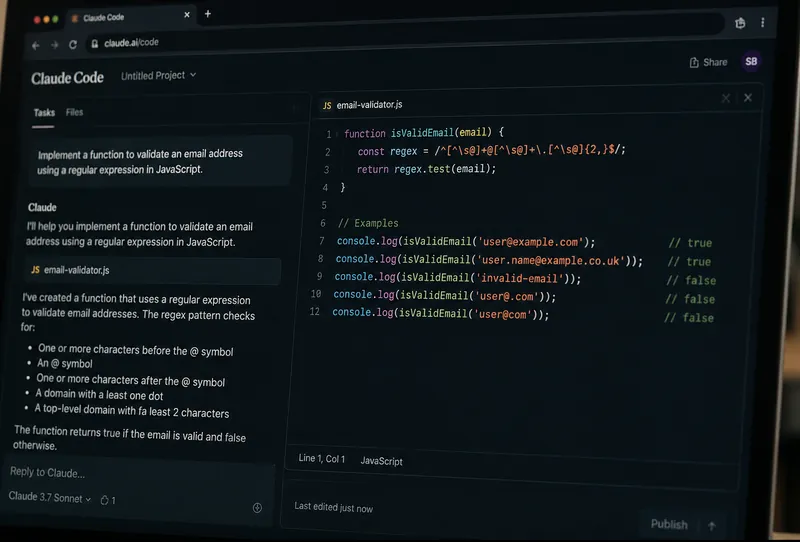
Task: Click line number 5 in the gutter
Action: [324, 206]
